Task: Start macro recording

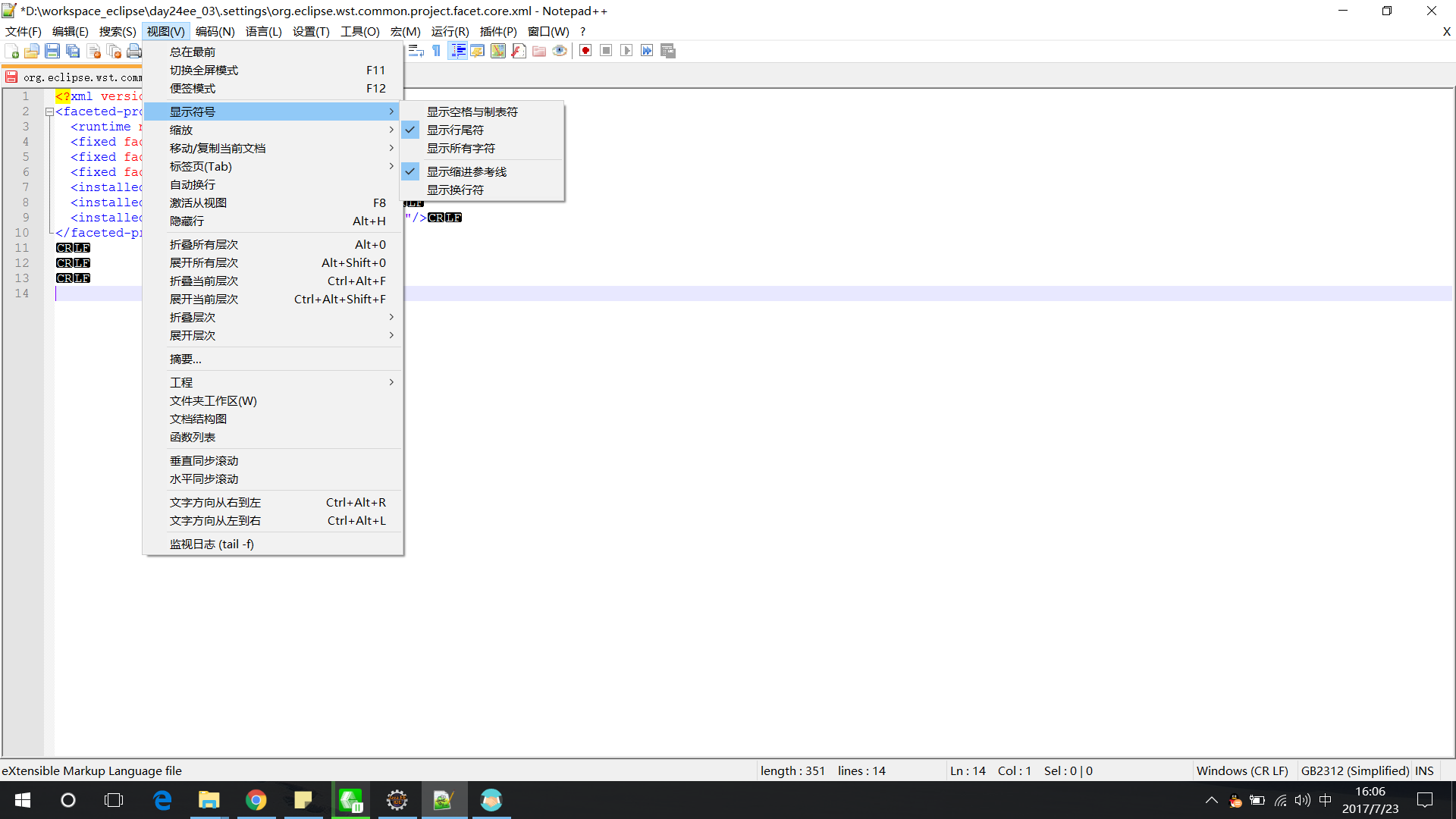Action: point(585,50)
